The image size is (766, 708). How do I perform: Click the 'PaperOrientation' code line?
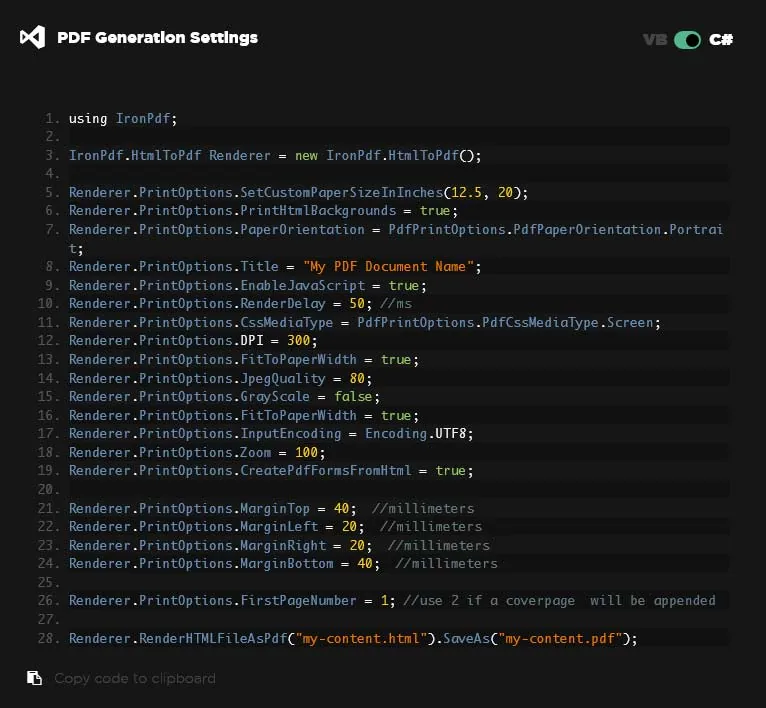click(x=396, y=239)
